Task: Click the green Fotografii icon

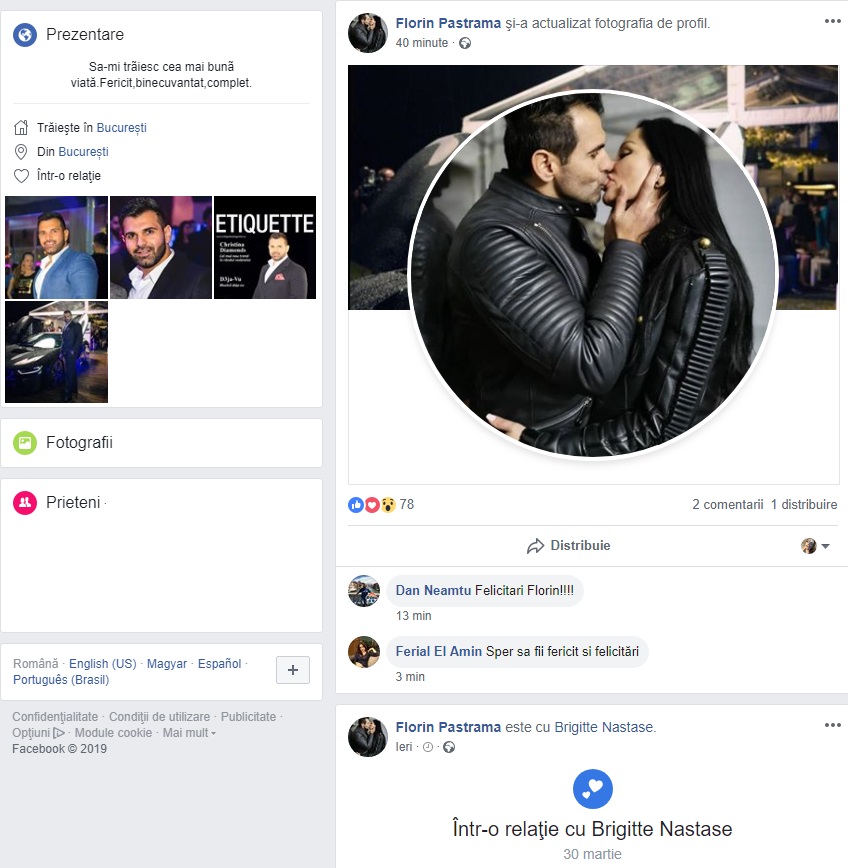Action: click(x=25, y=442)
